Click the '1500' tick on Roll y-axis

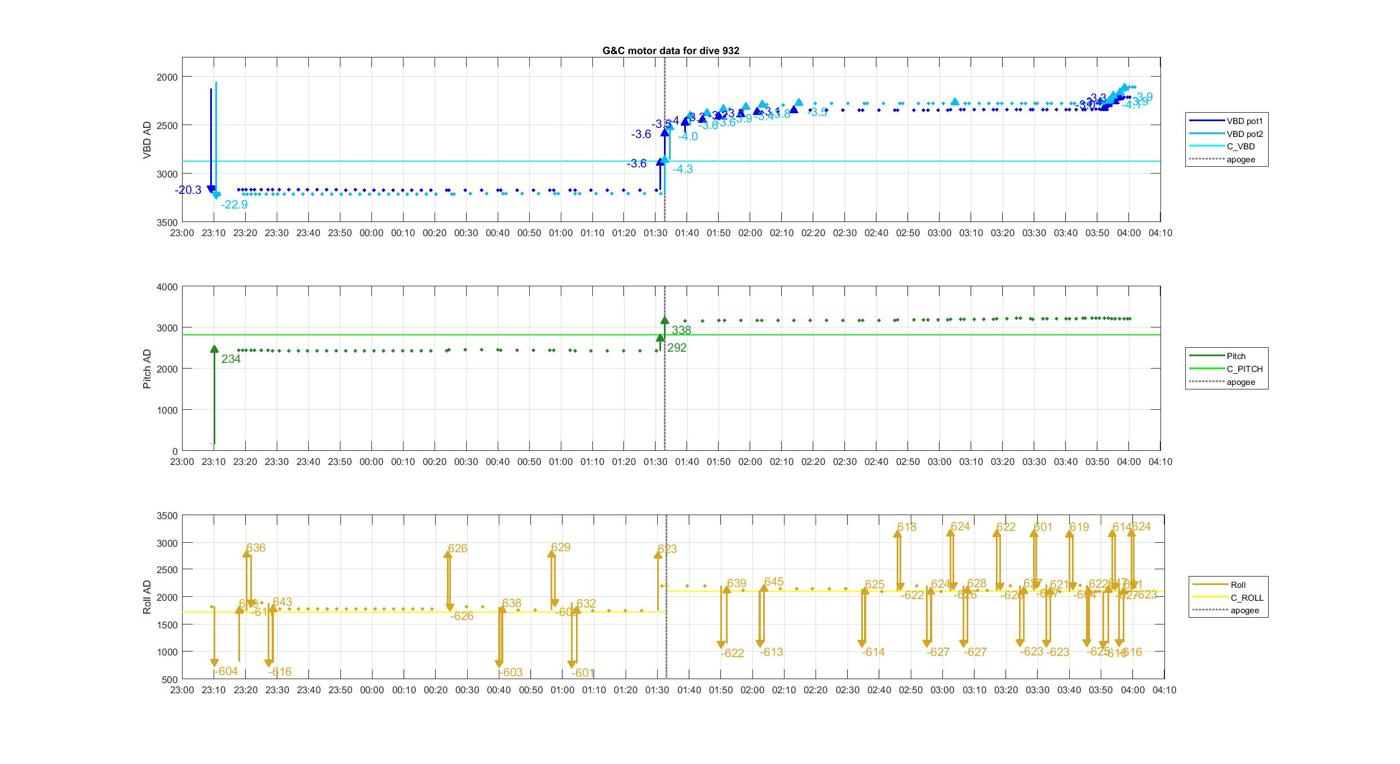tap(167, 625)
